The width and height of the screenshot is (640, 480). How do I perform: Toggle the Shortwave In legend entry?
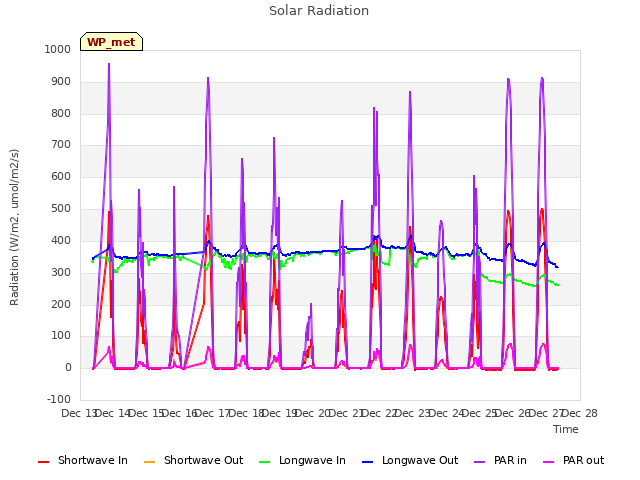pyautogui.click(x=83, y=460)
